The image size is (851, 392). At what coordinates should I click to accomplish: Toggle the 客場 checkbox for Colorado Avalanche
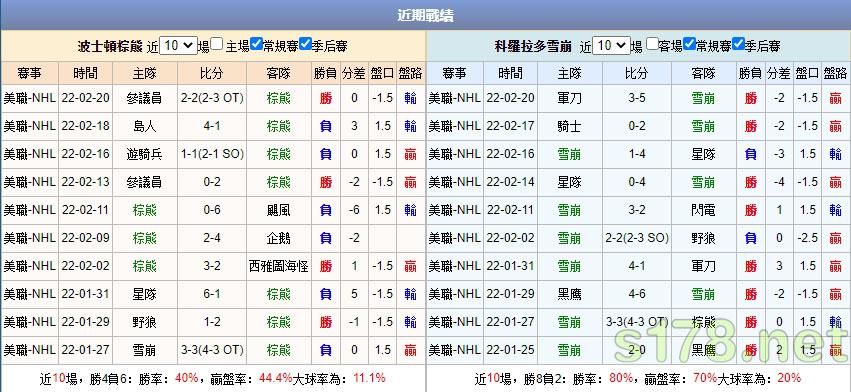[x=652, y=44]
